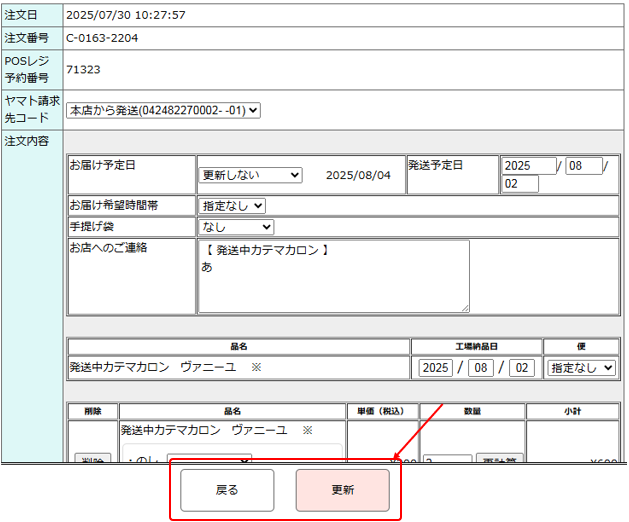Image resolution: width=629 pixels, height=522 pixels.
Task: Click the 工場納品日 month field
Action: pyautogui.click(x=480, y=368)
